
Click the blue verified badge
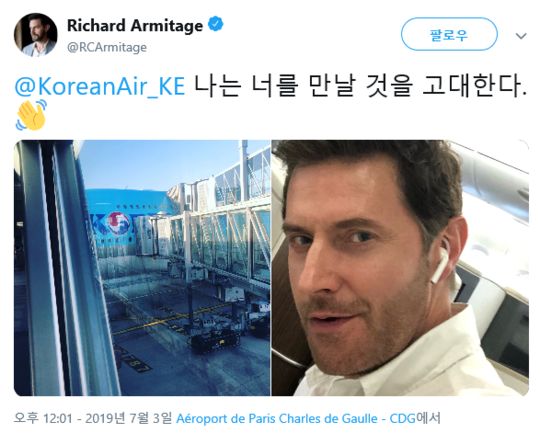click(216, 24)
